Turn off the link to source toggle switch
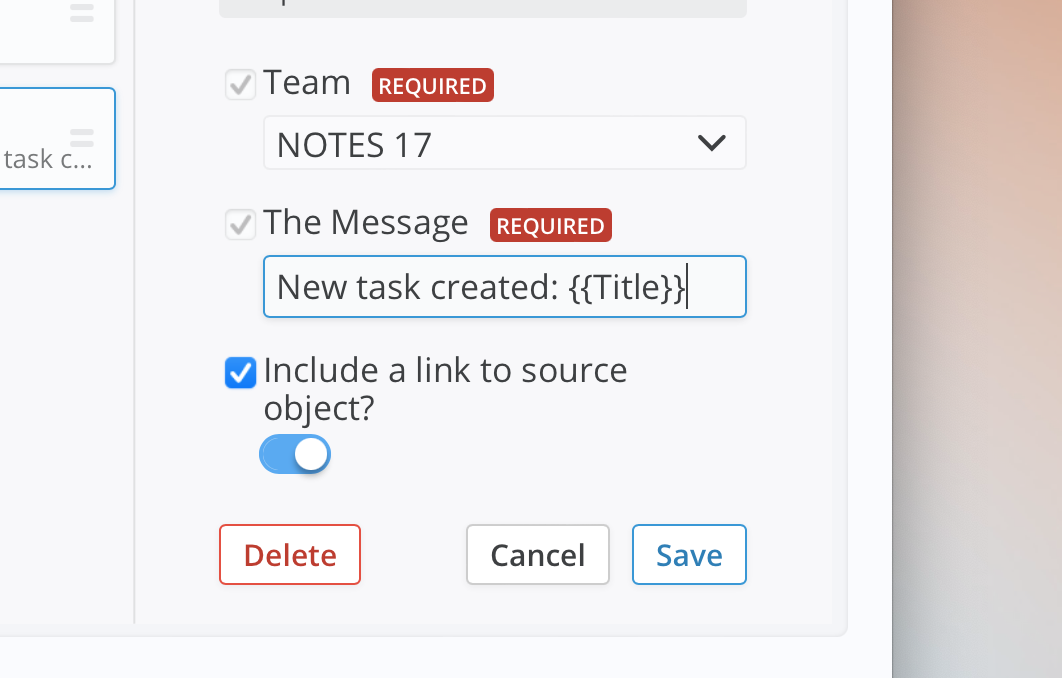The image size is (1062, 678). pos(295,454)
